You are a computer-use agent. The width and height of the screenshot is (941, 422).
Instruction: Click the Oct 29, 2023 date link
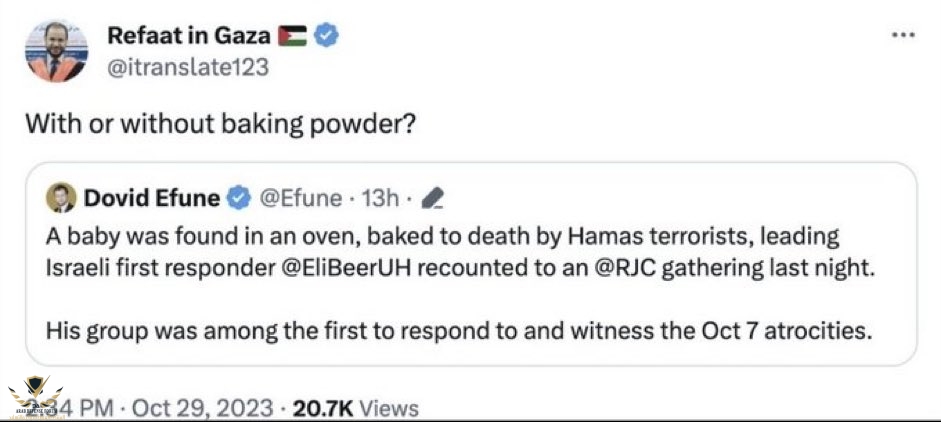[x=201, y=408]
